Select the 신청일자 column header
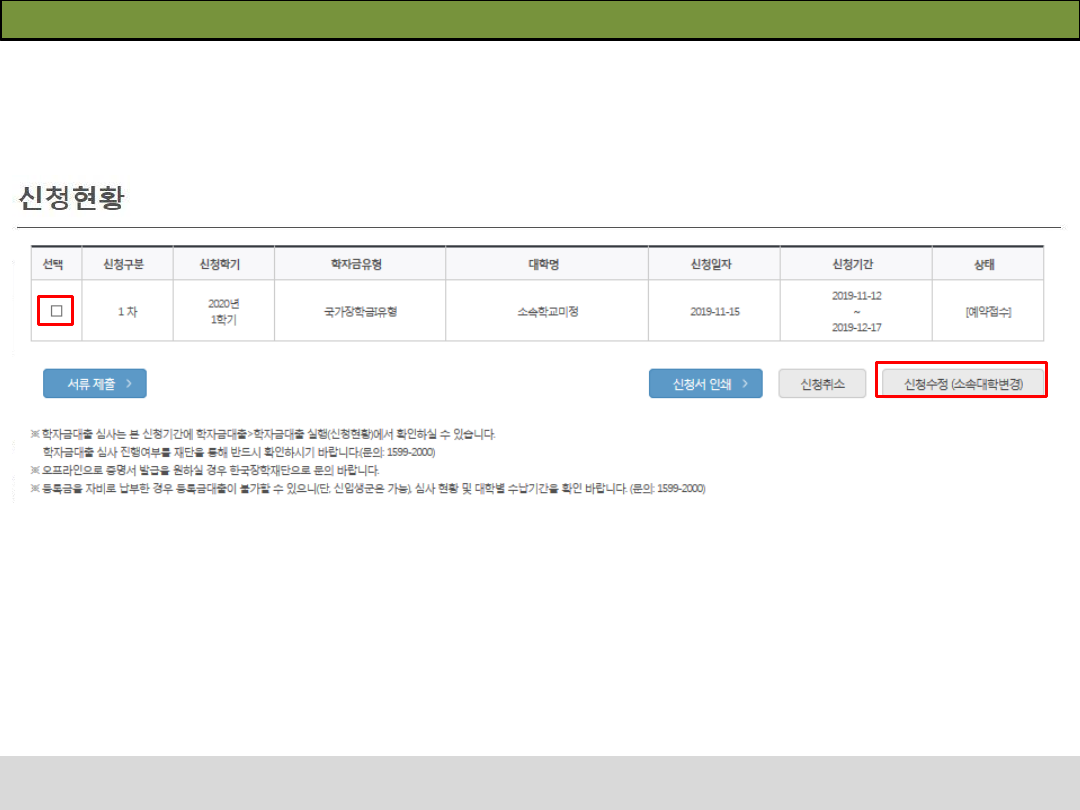This screenshot has height=810, width=1080. pos(714,264)
